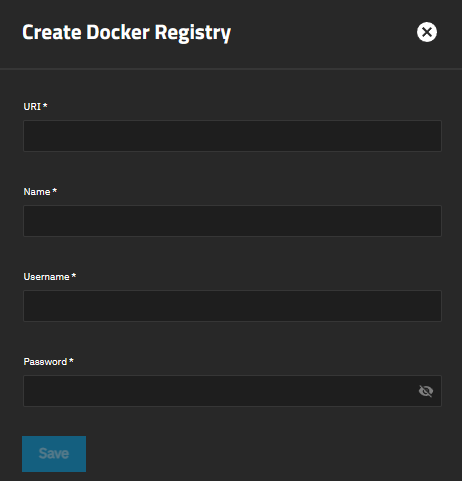Click the URI field label
462x481 pixels.
32,107
